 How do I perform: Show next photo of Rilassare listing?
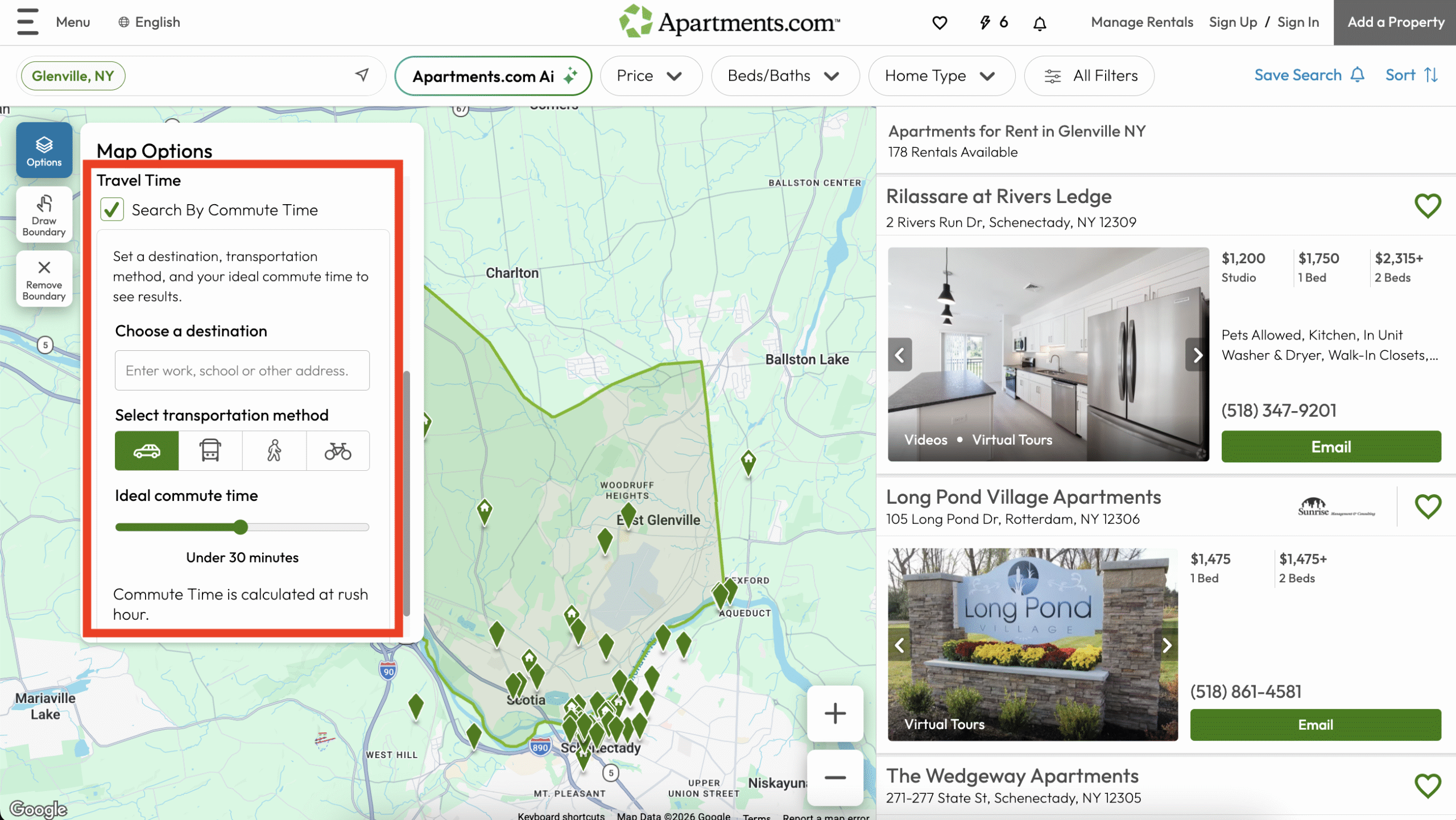tap(1198, 355)
